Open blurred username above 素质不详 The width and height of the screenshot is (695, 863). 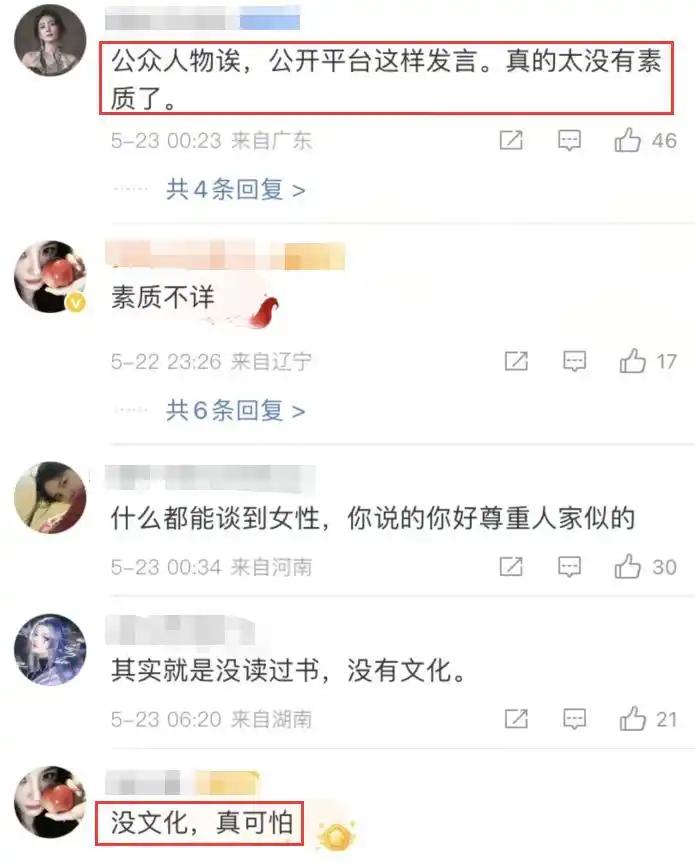225,255
